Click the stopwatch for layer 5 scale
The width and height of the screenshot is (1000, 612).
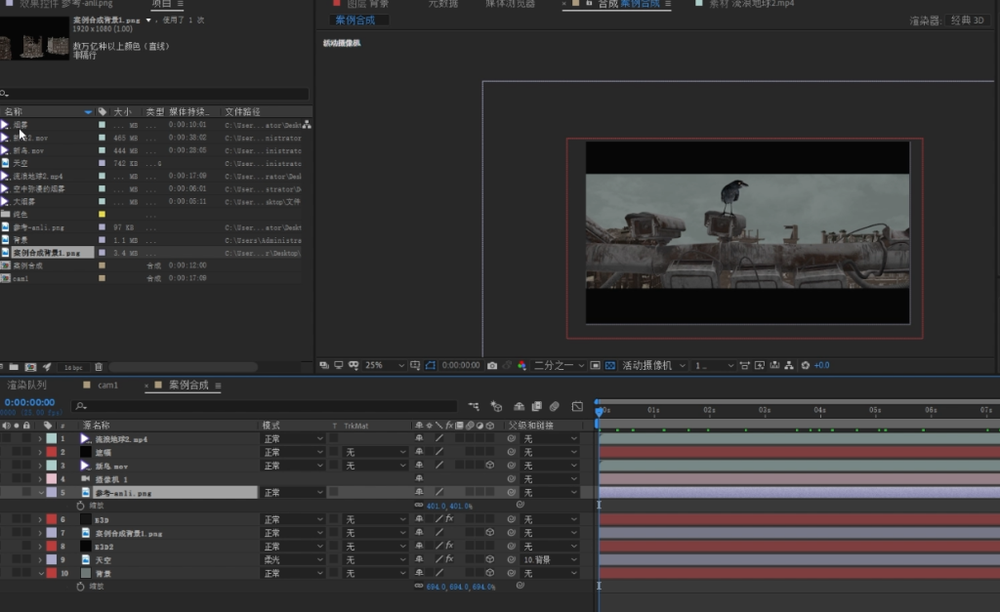point(80,506)
